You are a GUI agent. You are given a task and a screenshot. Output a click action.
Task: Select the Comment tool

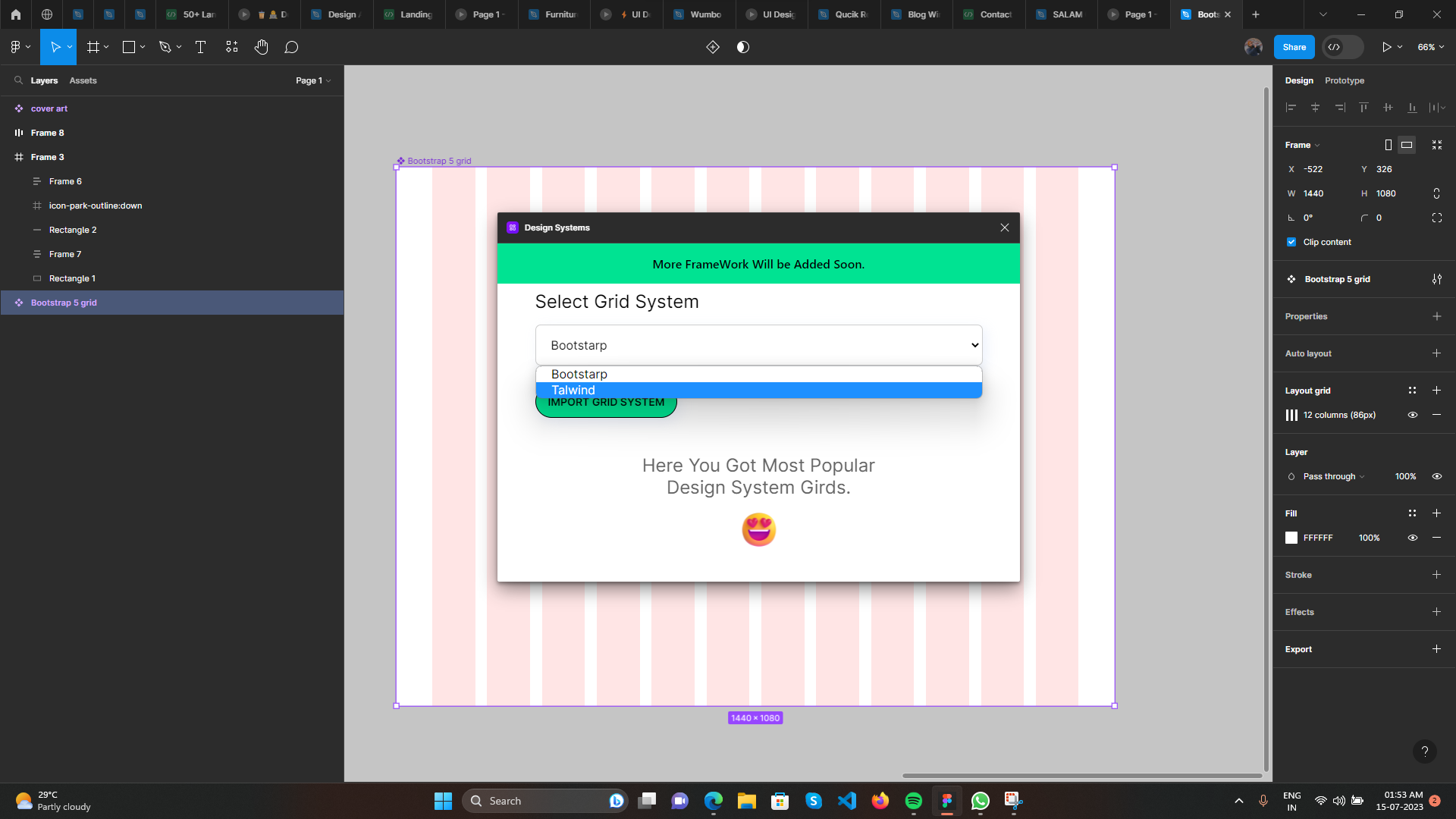coord(291,47)
